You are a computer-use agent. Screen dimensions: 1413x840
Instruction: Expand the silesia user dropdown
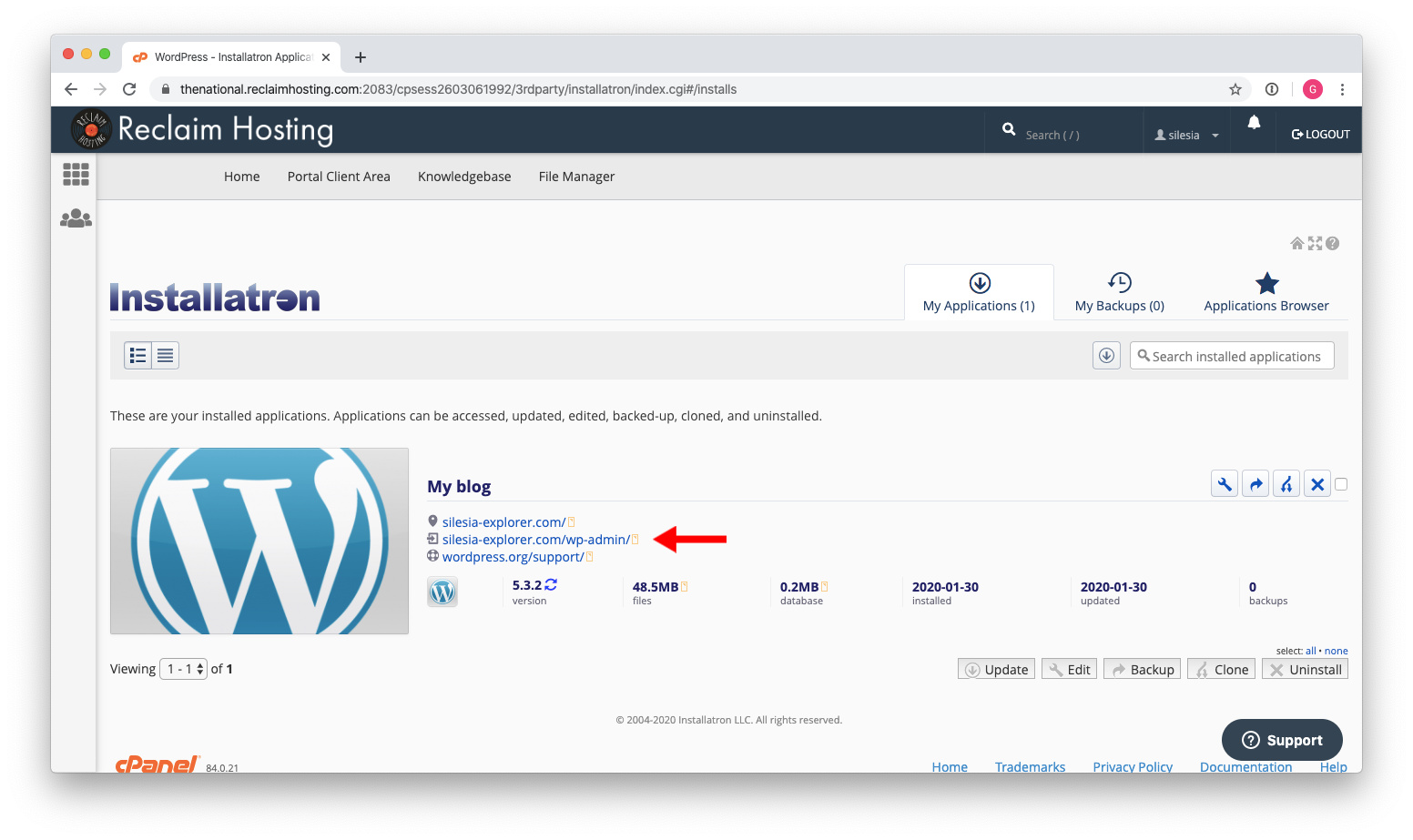1187,135
